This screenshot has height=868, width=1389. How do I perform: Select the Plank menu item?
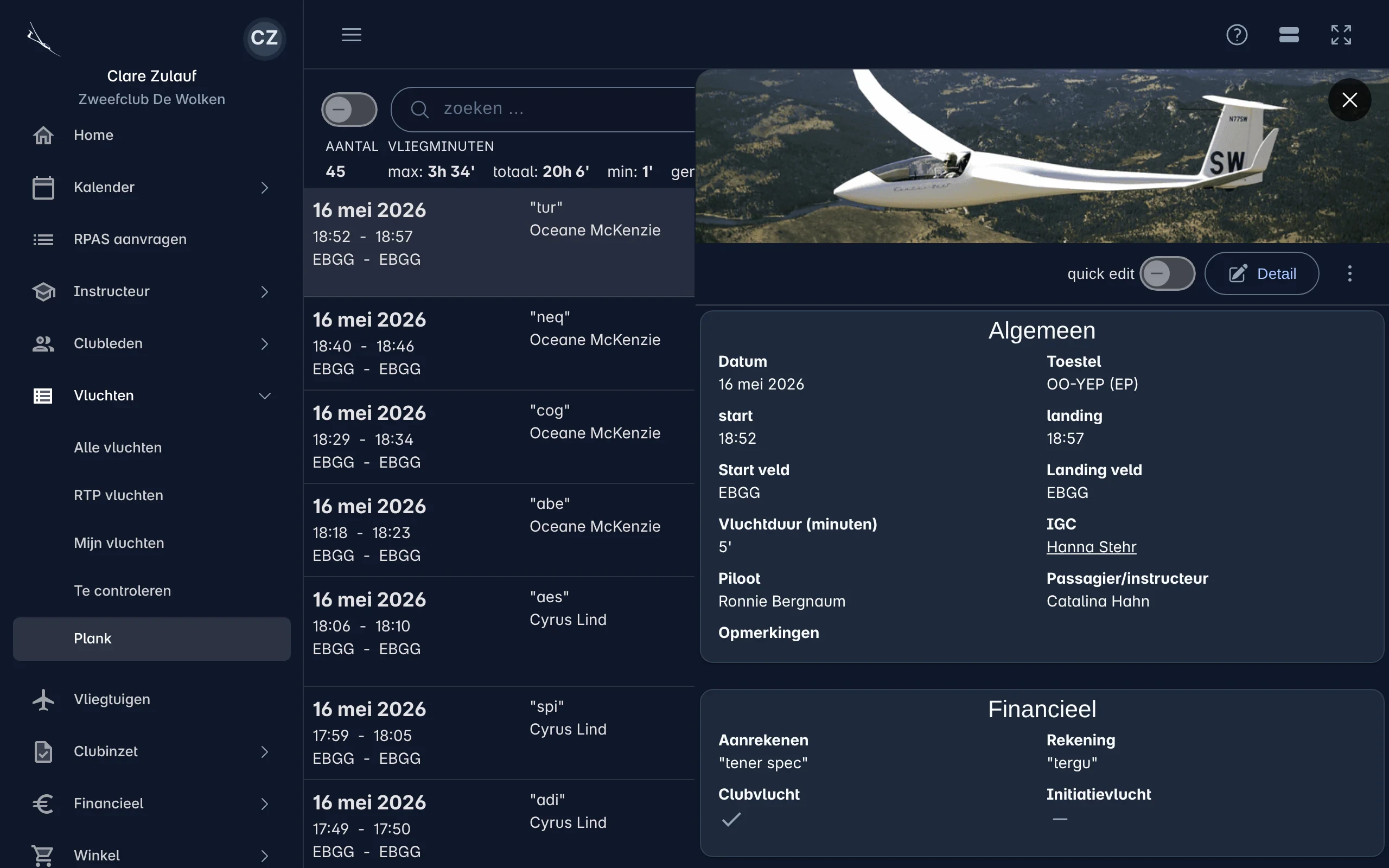click(151, 639)
